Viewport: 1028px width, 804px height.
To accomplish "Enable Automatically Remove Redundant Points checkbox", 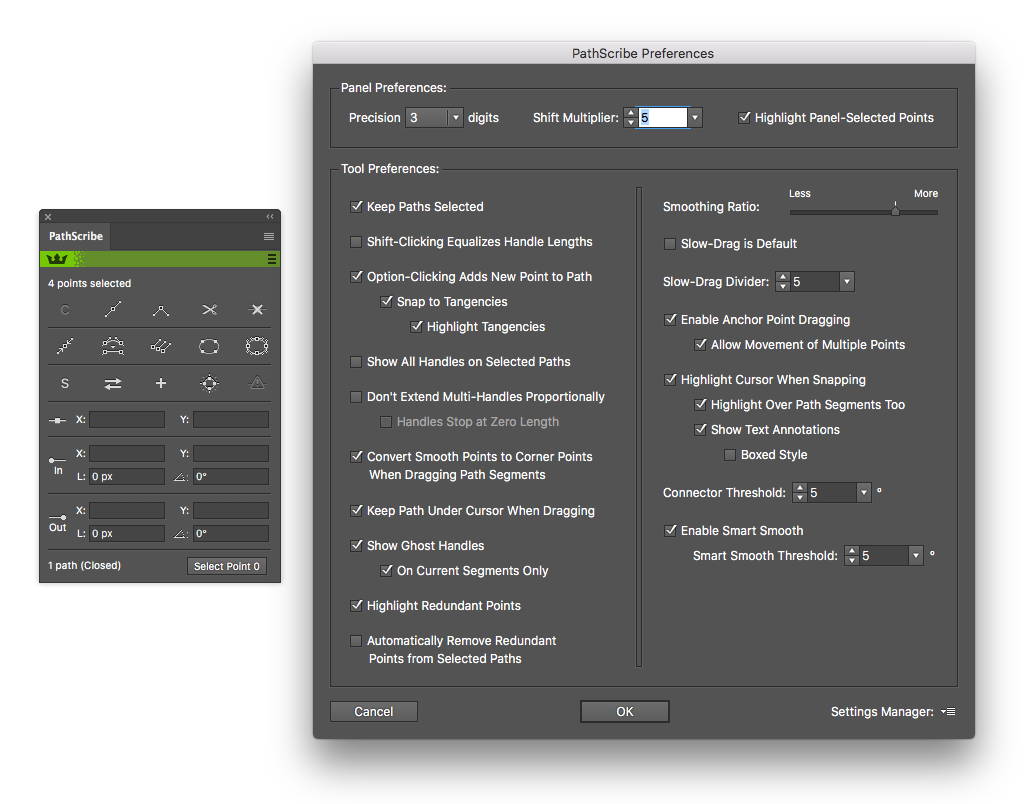I will point(356,641).
